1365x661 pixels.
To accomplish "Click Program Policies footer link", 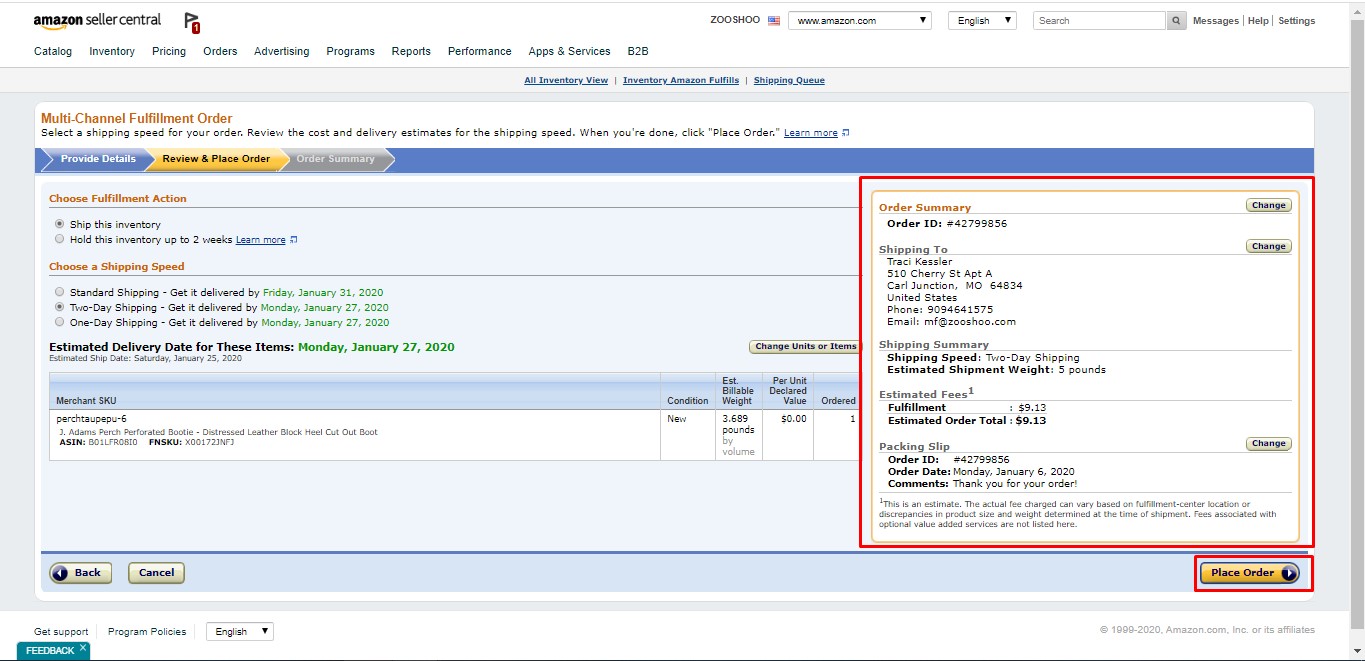I will pyautogui.click(x=147, y=632).
